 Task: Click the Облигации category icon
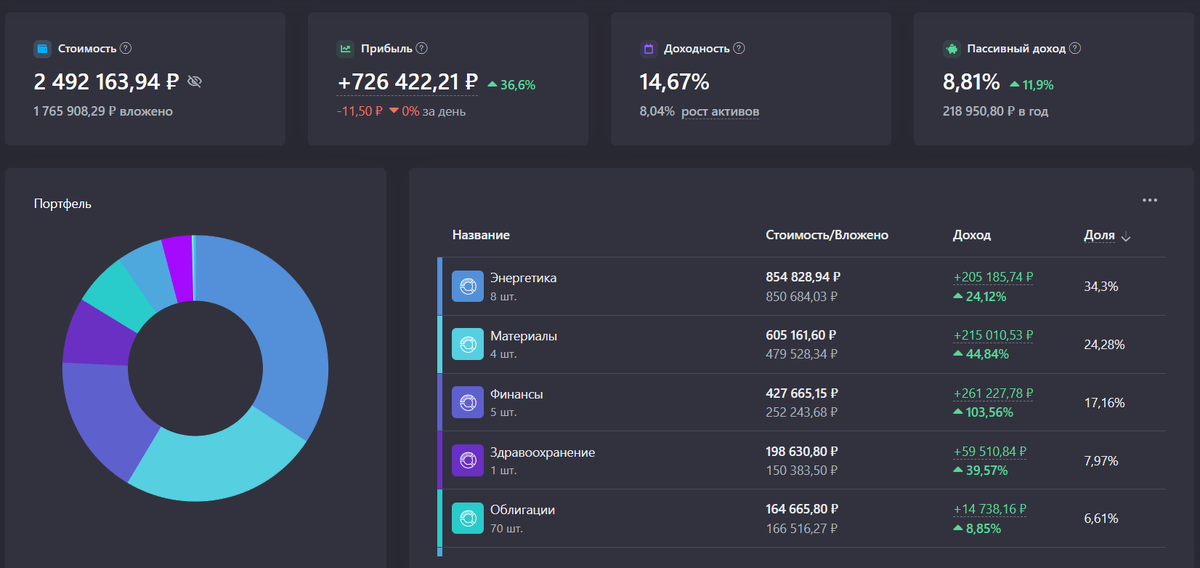(467, 518)
